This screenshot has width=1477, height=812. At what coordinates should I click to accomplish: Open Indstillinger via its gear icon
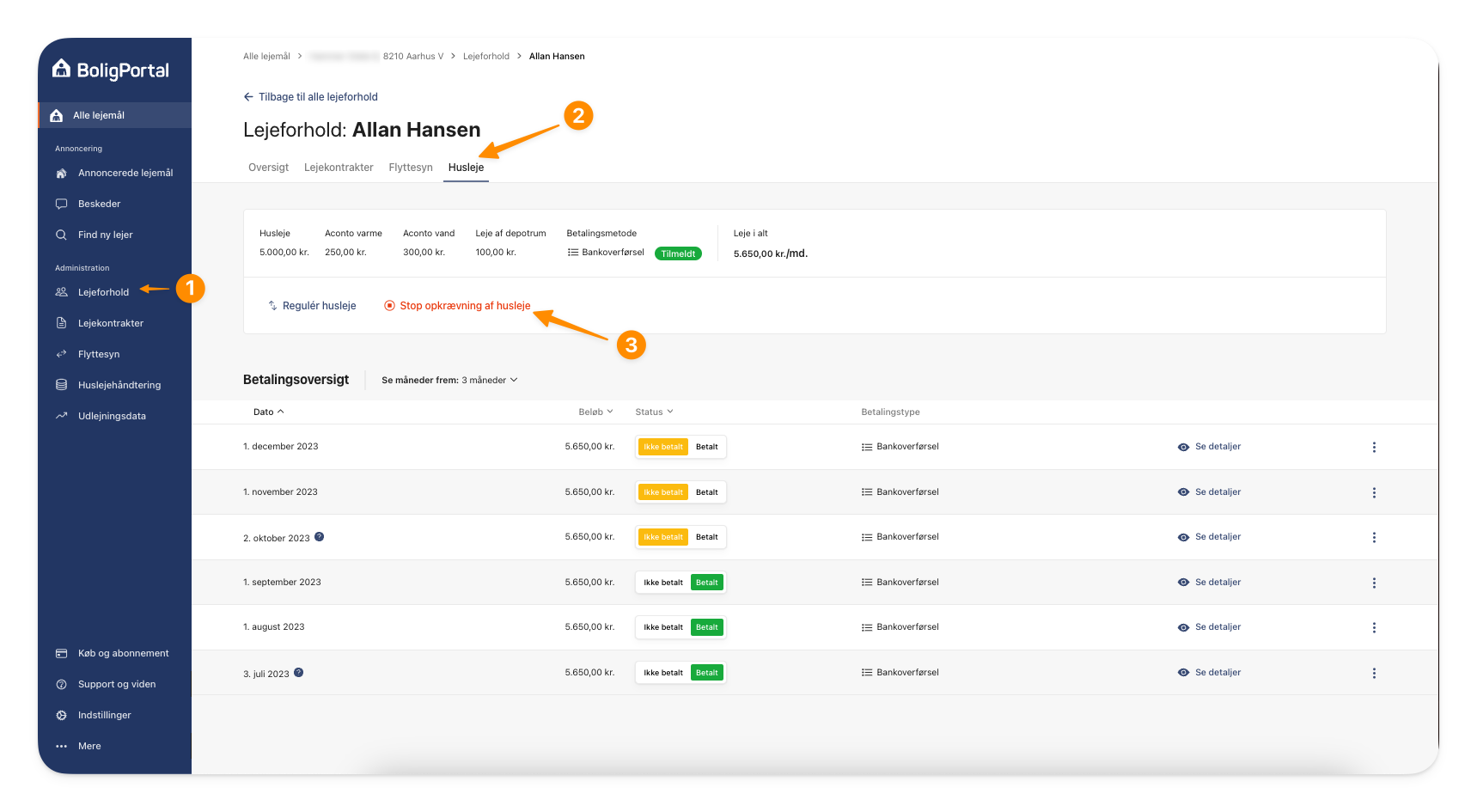click(x=61, y=715)
